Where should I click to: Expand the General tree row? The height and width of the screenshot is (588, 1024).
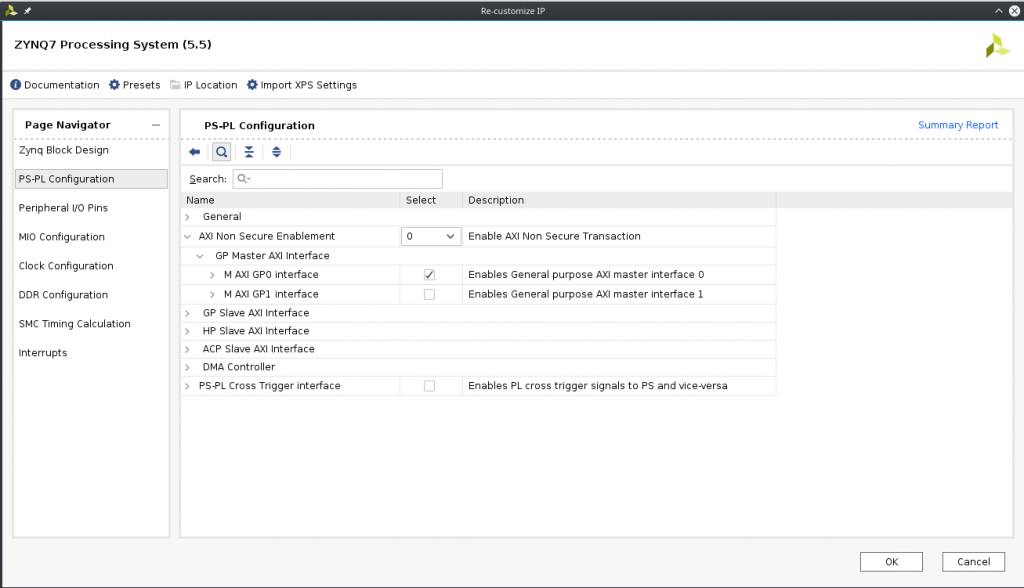187,217
